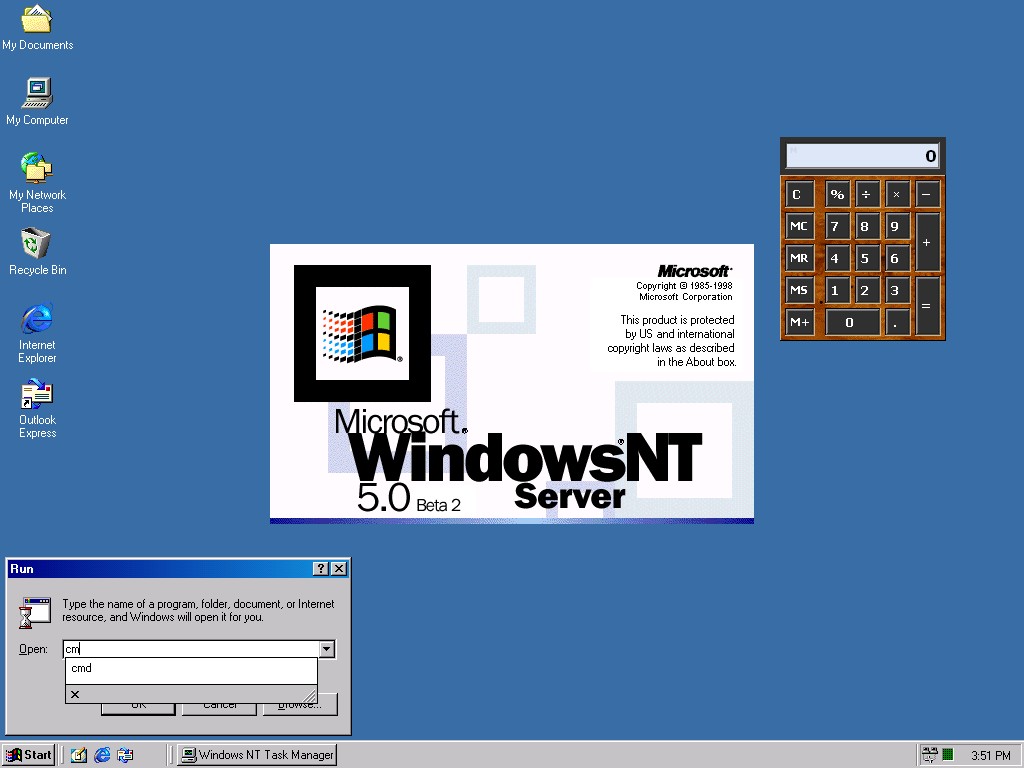
Task: Launch Internet Explorer from quick launch
Action: [x=102, y=755]
